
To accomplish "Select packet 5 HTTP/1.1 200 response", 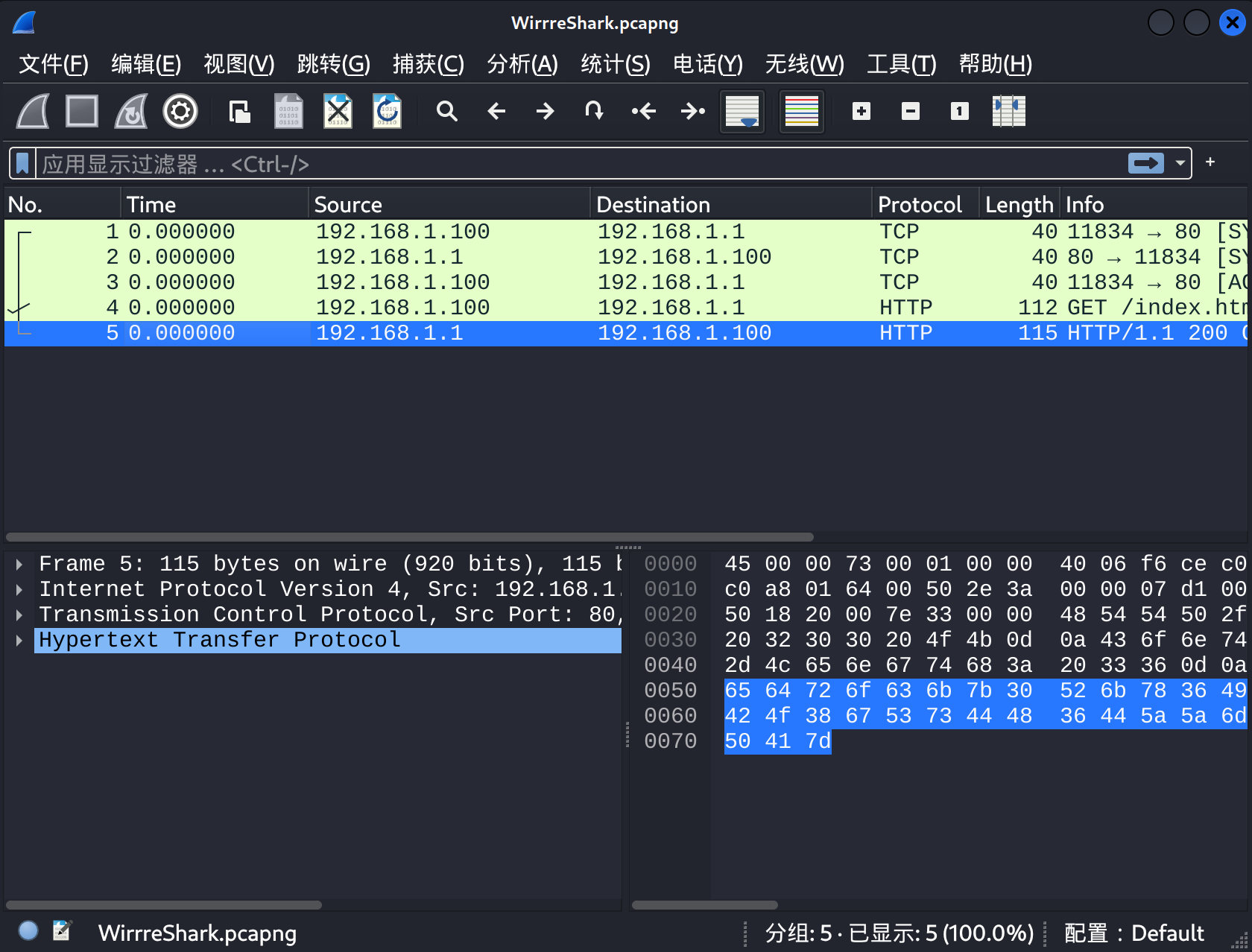I will [x=626, y=333].
